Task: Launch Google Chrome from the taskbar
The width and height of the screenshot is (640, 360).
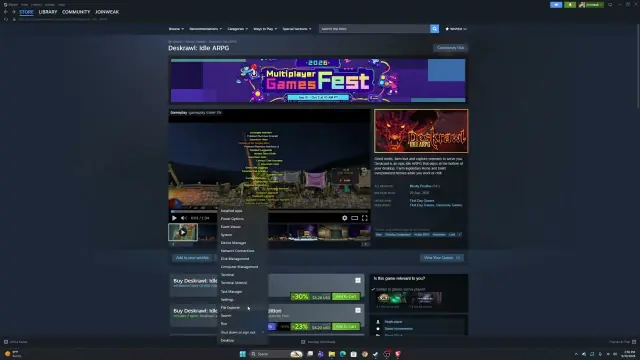Action: [364, 354]
